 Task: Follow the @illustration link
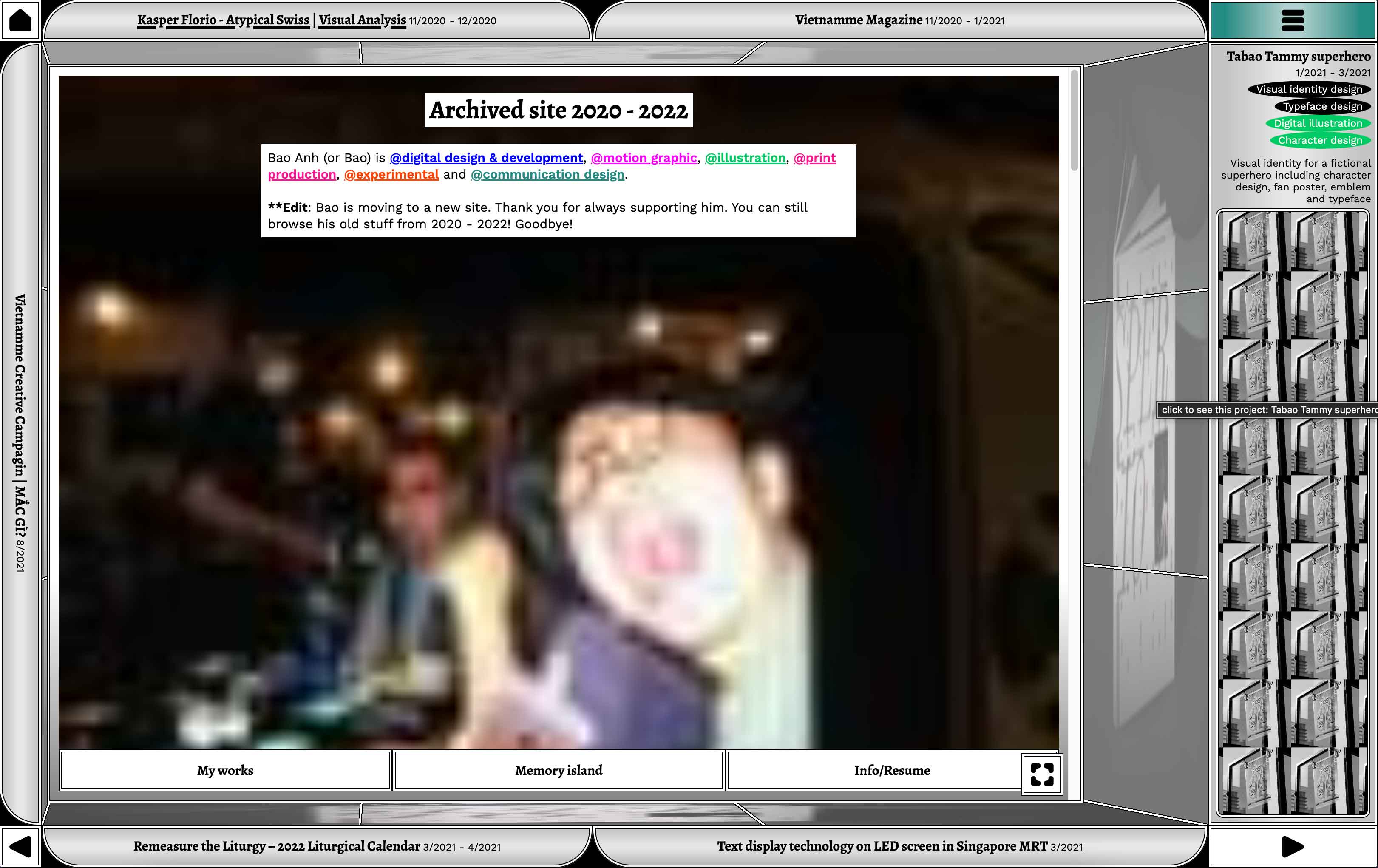tap(745, 158)
